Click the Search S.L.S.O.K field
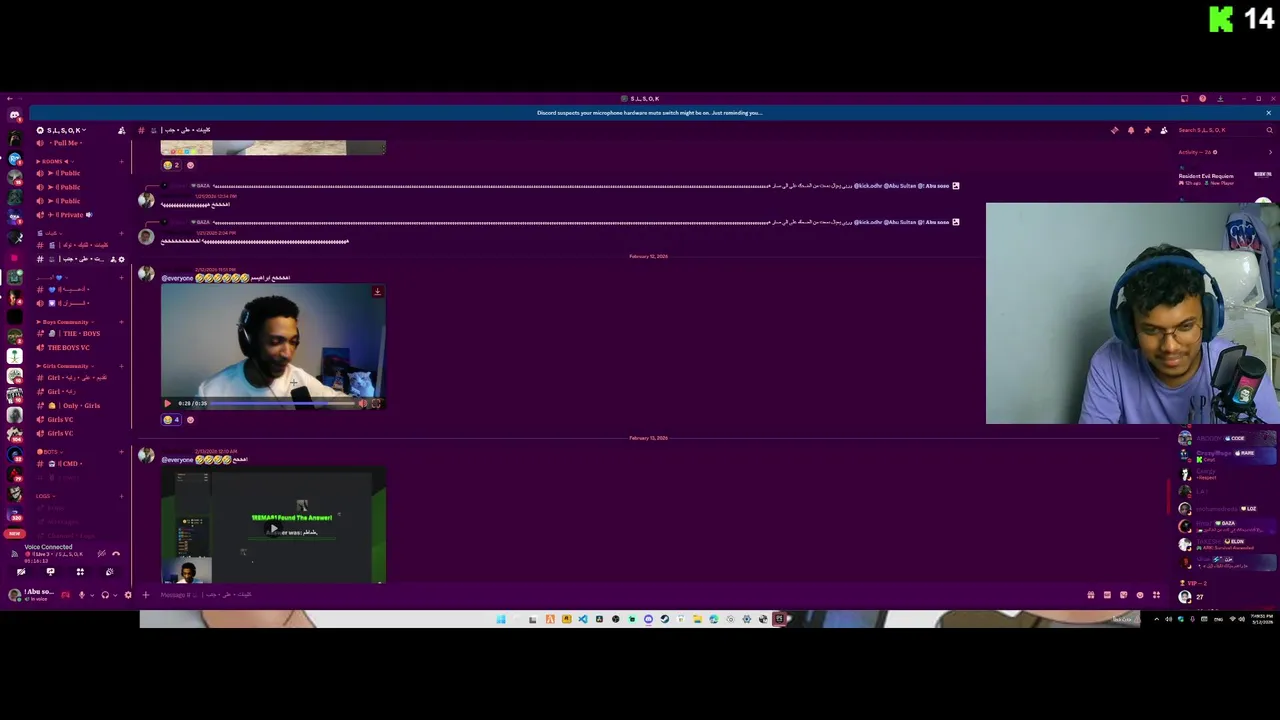Image resolution: width=1280 pixels, height=720 pixels. 1223,130
